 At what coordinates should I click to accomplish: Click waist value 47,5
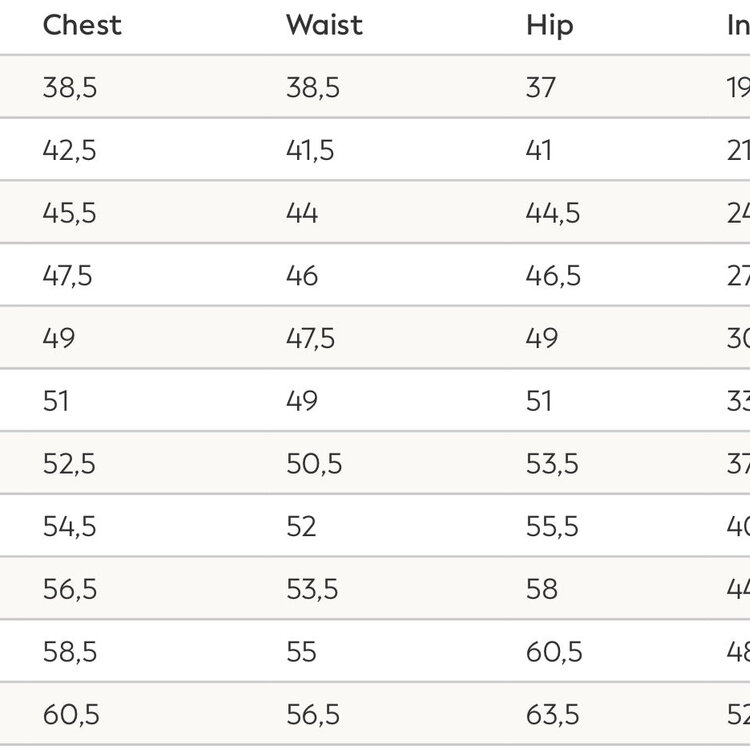pos(313,338)
